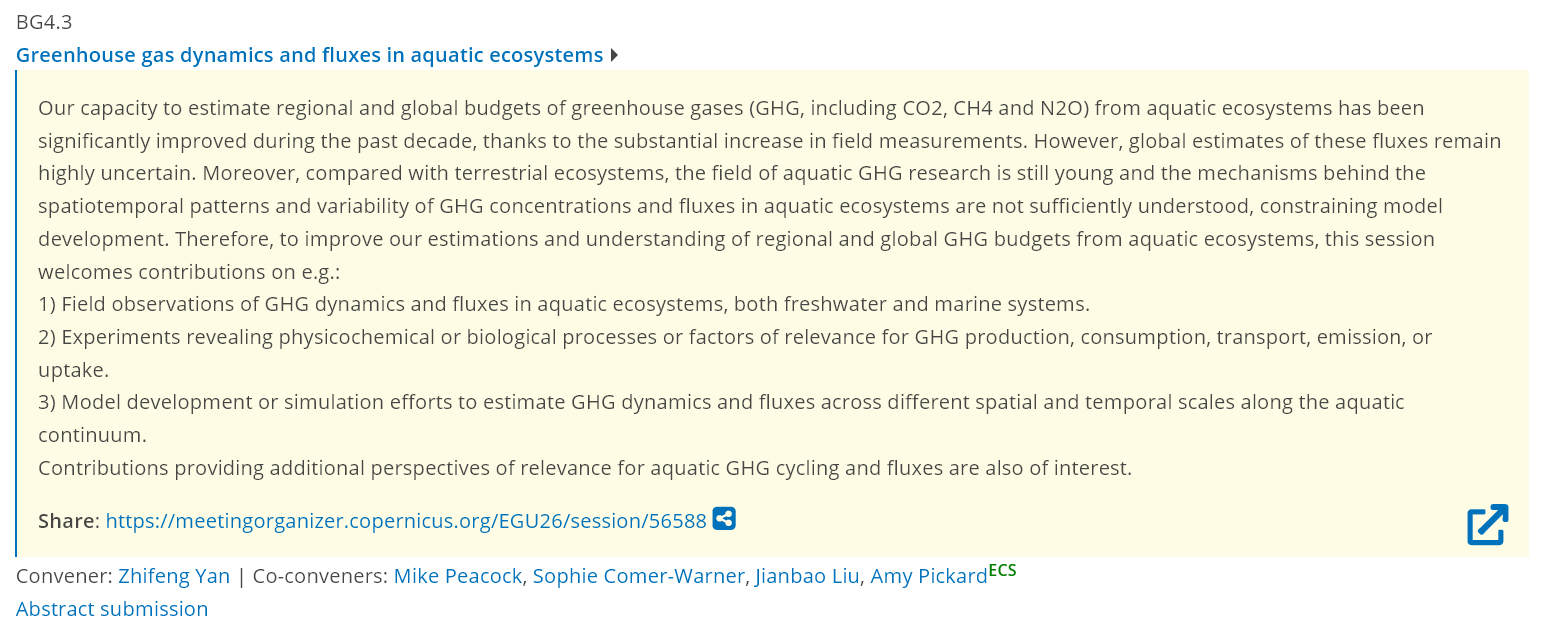The image size is (1550, 638).
Task: Follow the meetingorganizer.copernicus.org session URL
Action: click(x=405, y=521)
